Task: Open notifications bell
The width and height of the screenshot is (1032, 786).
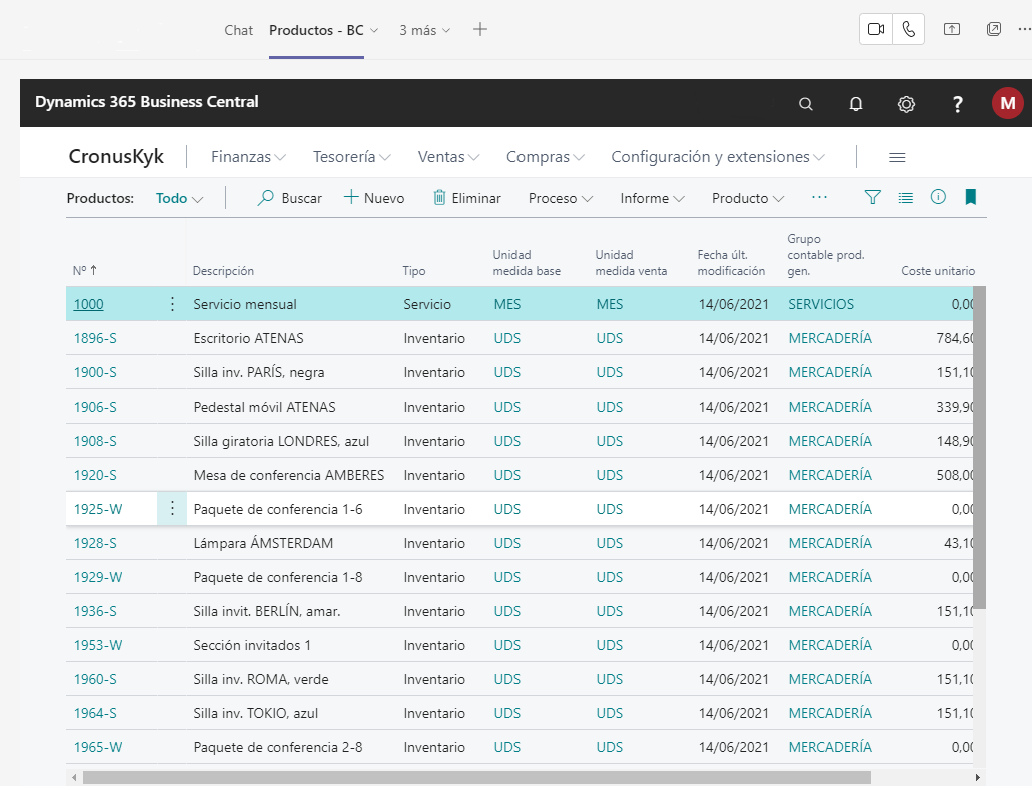Action: coord(856,104)
